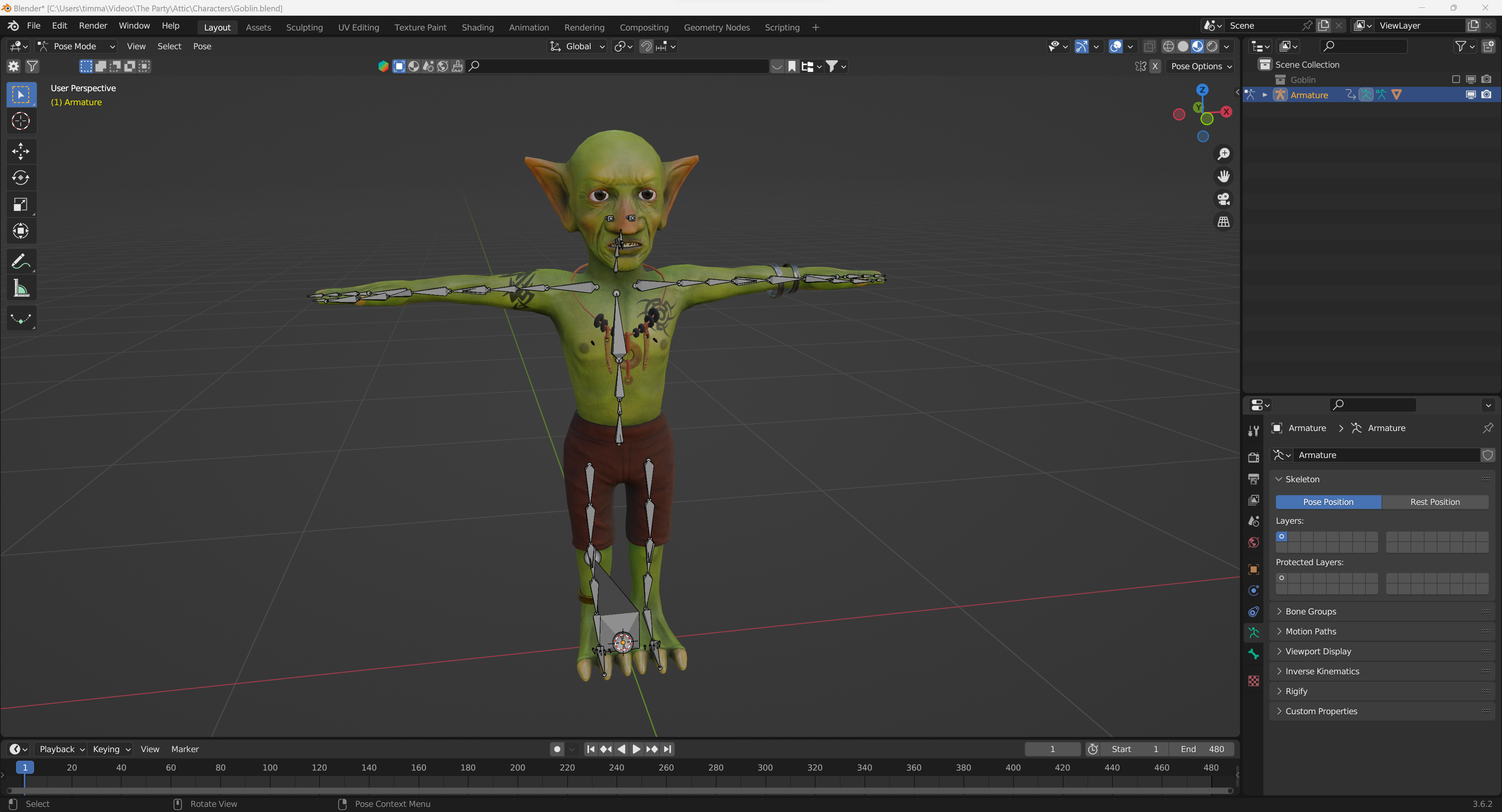Switch to the Sculpting workspace tab

304,27
